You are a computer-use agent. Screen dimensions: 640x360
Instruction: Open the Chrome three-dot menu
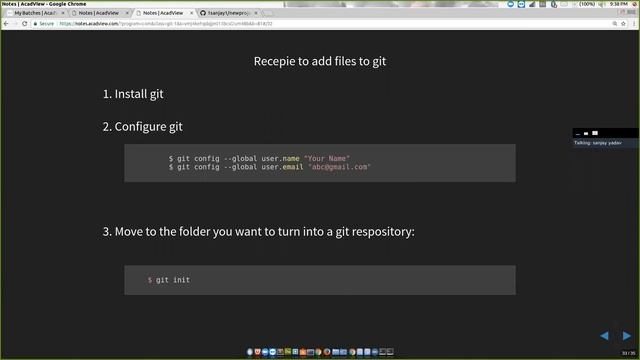(634, 24)
